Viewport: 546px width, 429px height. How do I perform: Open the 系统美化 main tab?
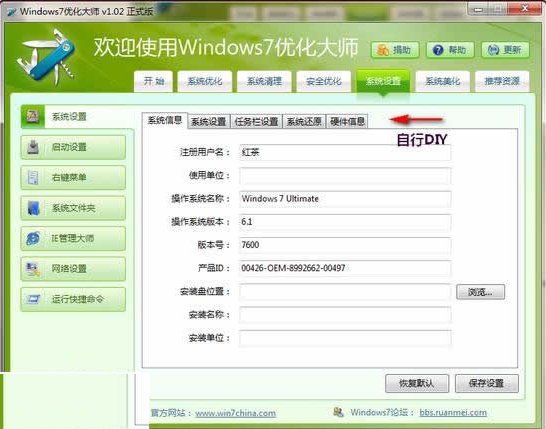[x=443, y=81]
